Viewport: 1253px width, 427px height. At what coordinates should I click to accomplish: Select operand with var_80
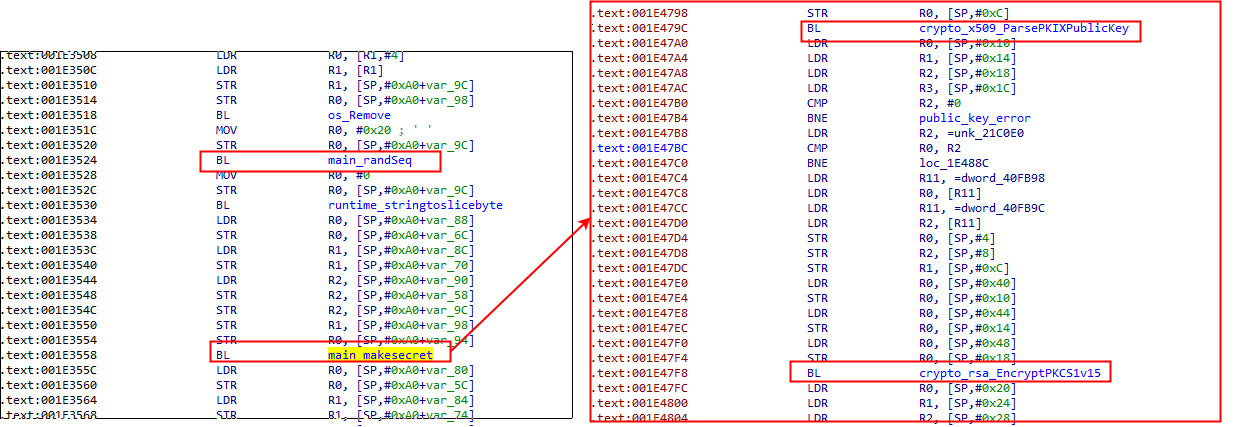pyautogui.click(x=401, y=370)
